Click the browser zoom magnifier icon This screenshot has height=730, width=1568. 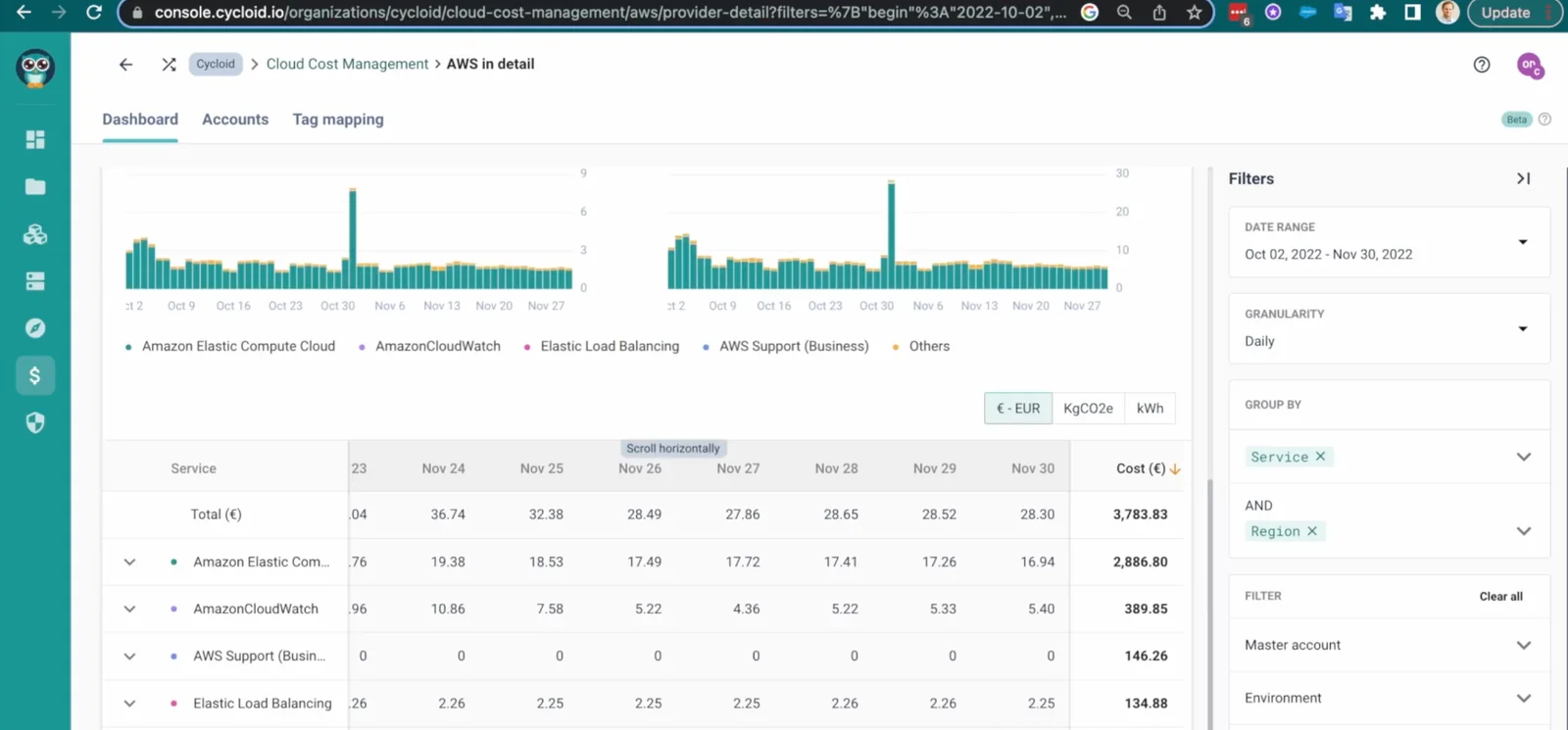click(x=1124, y=13)
